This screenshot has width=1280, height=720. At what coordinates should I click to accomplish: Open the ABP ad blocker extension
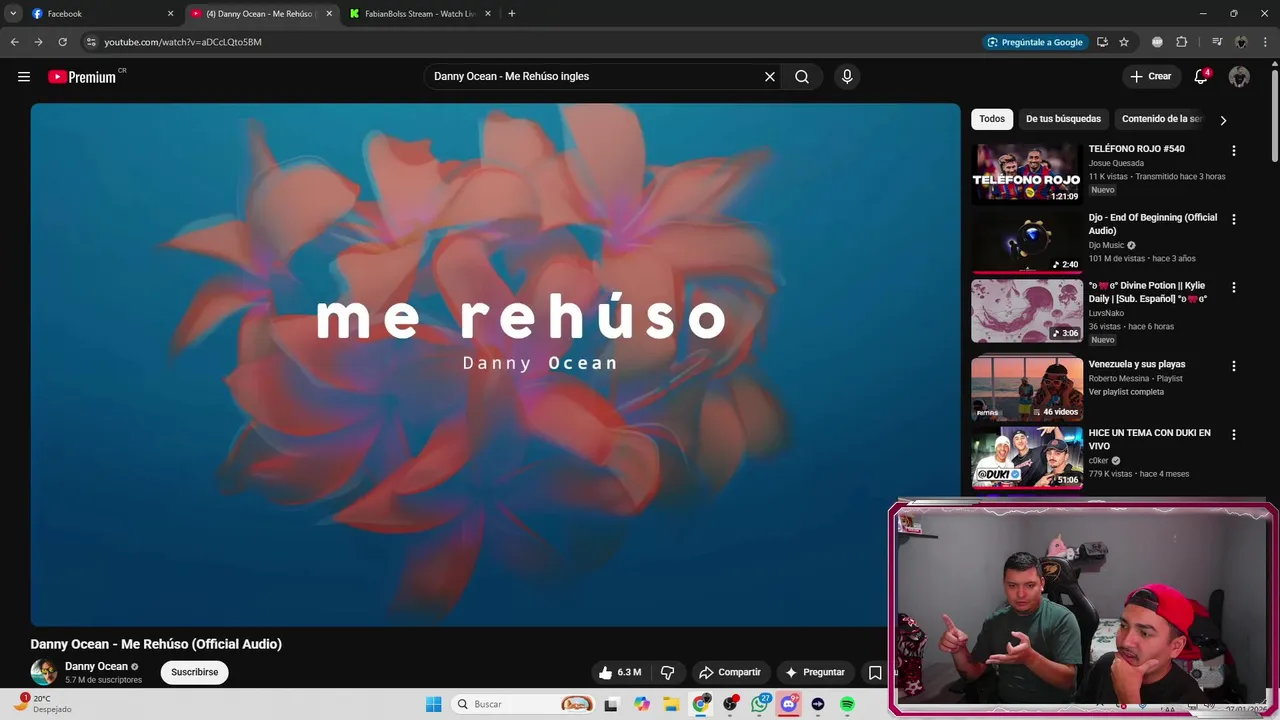pos(1157,42)
